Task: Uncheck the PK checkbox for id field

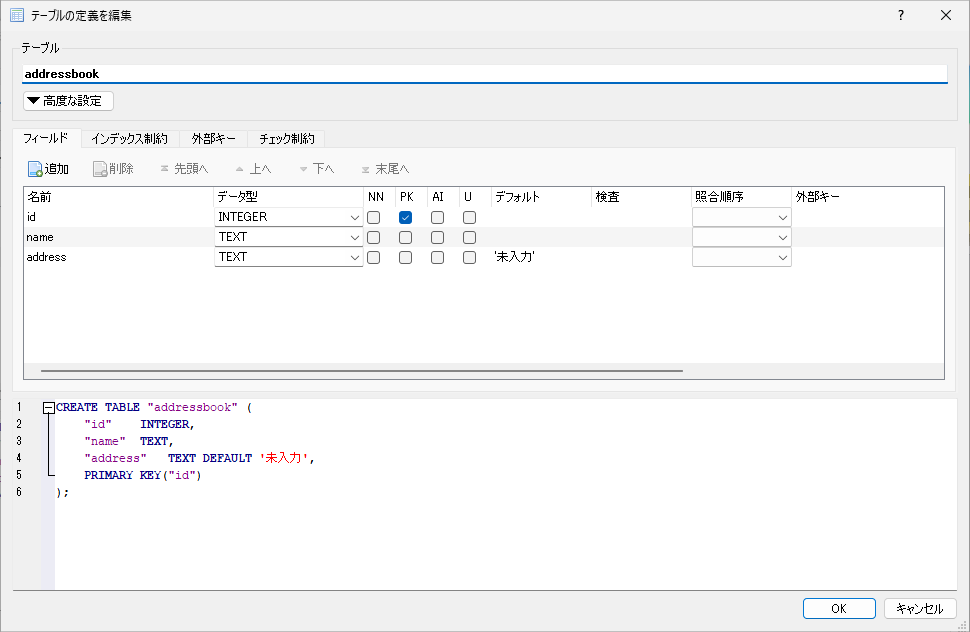Action: [x=406, y=217]
